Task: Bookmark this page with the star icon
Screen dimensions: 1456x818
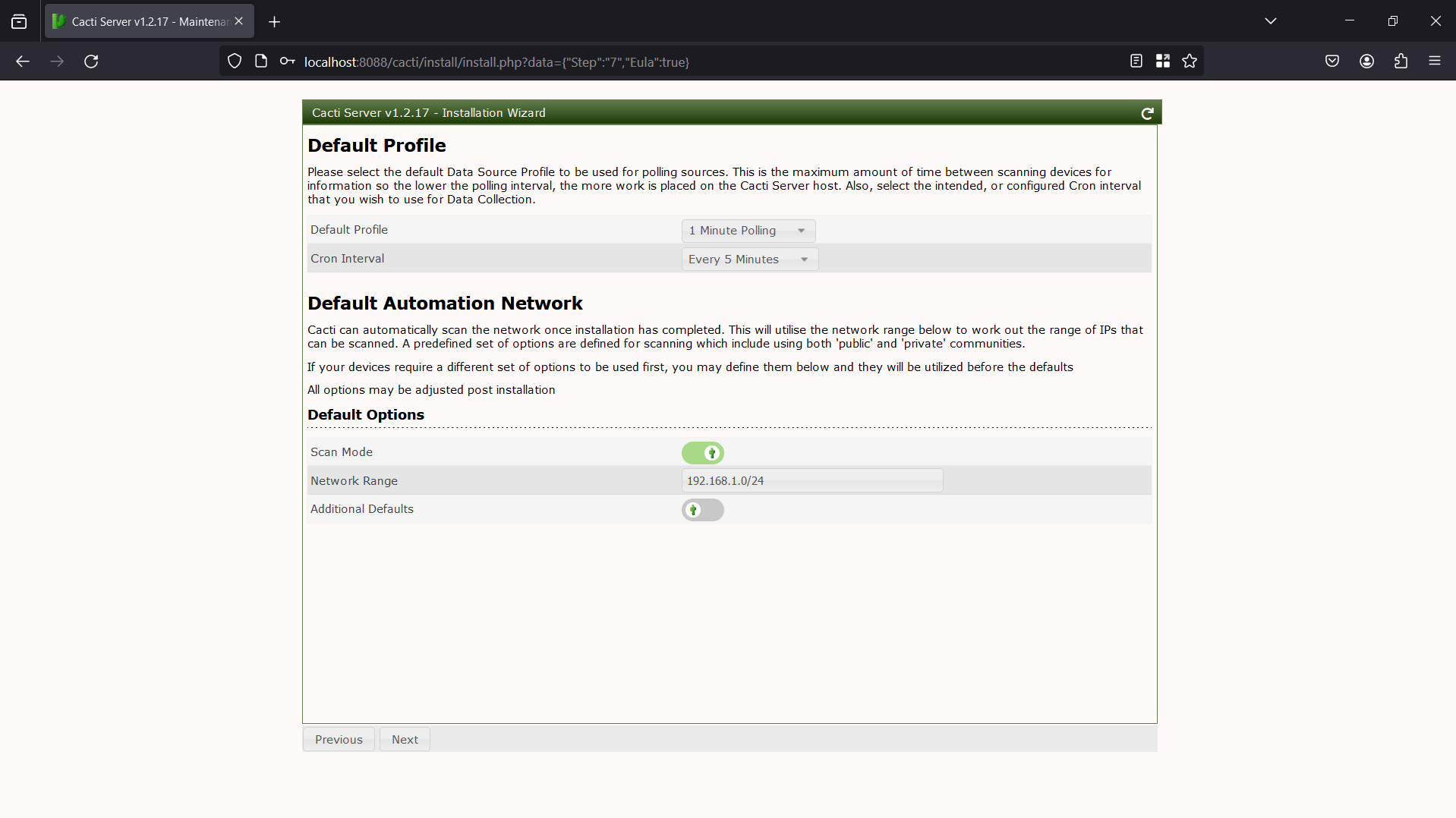Action: [x=1190, y=61]
